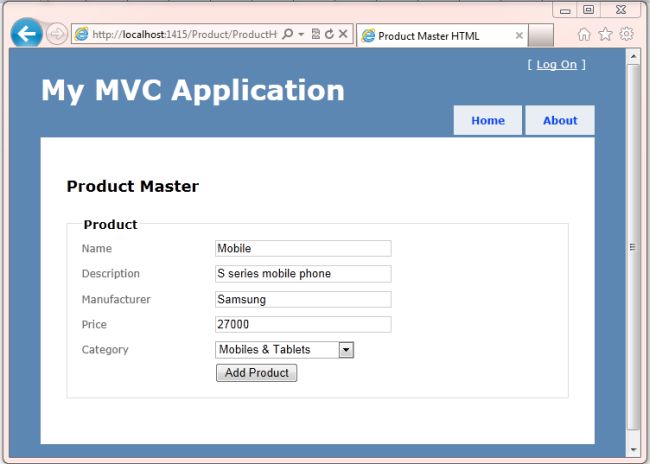The width and height of the screenshot is (650, 464).
Task: Open the Home menu tab
Action: pos(488,121)
